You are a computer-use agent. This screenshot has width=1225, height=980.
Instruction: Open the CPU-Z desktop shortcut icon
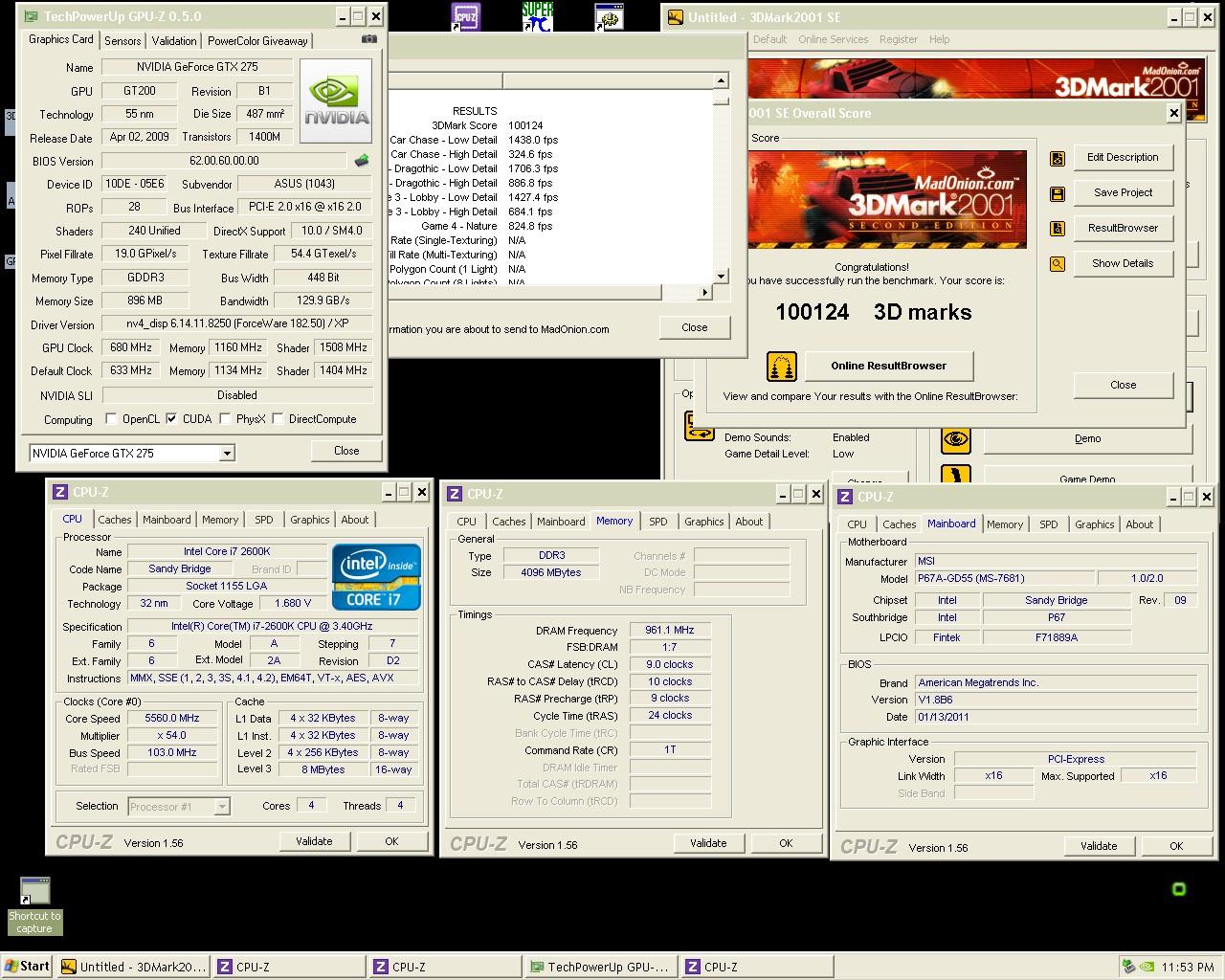pos(466,16)
